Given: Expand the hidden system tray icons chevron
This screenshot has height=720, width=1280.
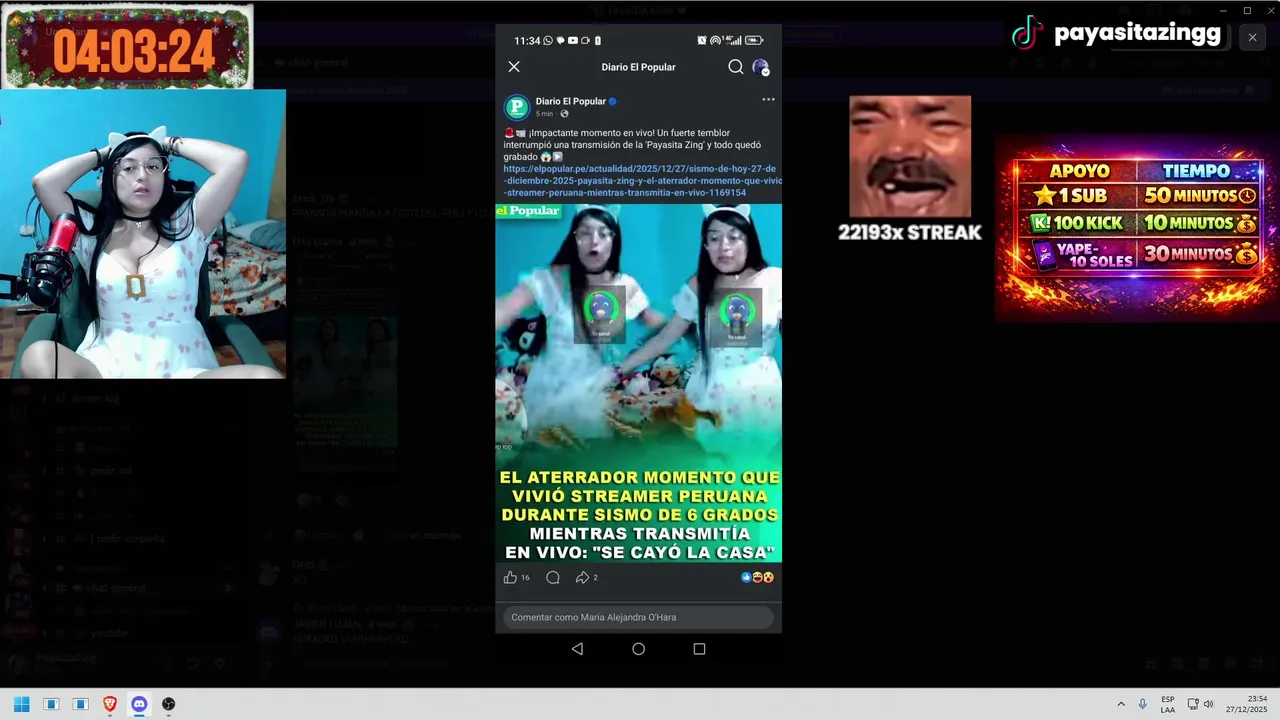Looking at the screenshot, I should 1121,704.
